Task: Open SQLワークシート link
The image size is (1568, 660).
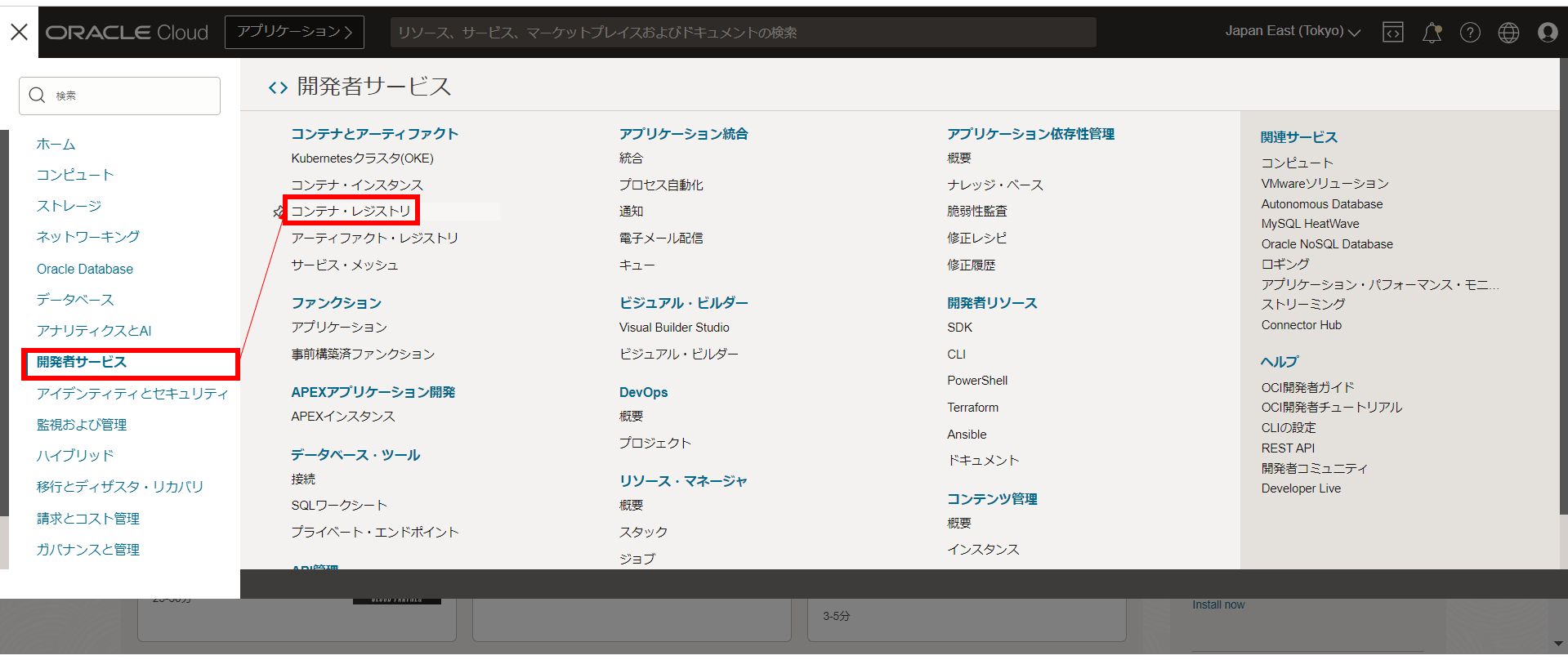Action: (339, 506)
